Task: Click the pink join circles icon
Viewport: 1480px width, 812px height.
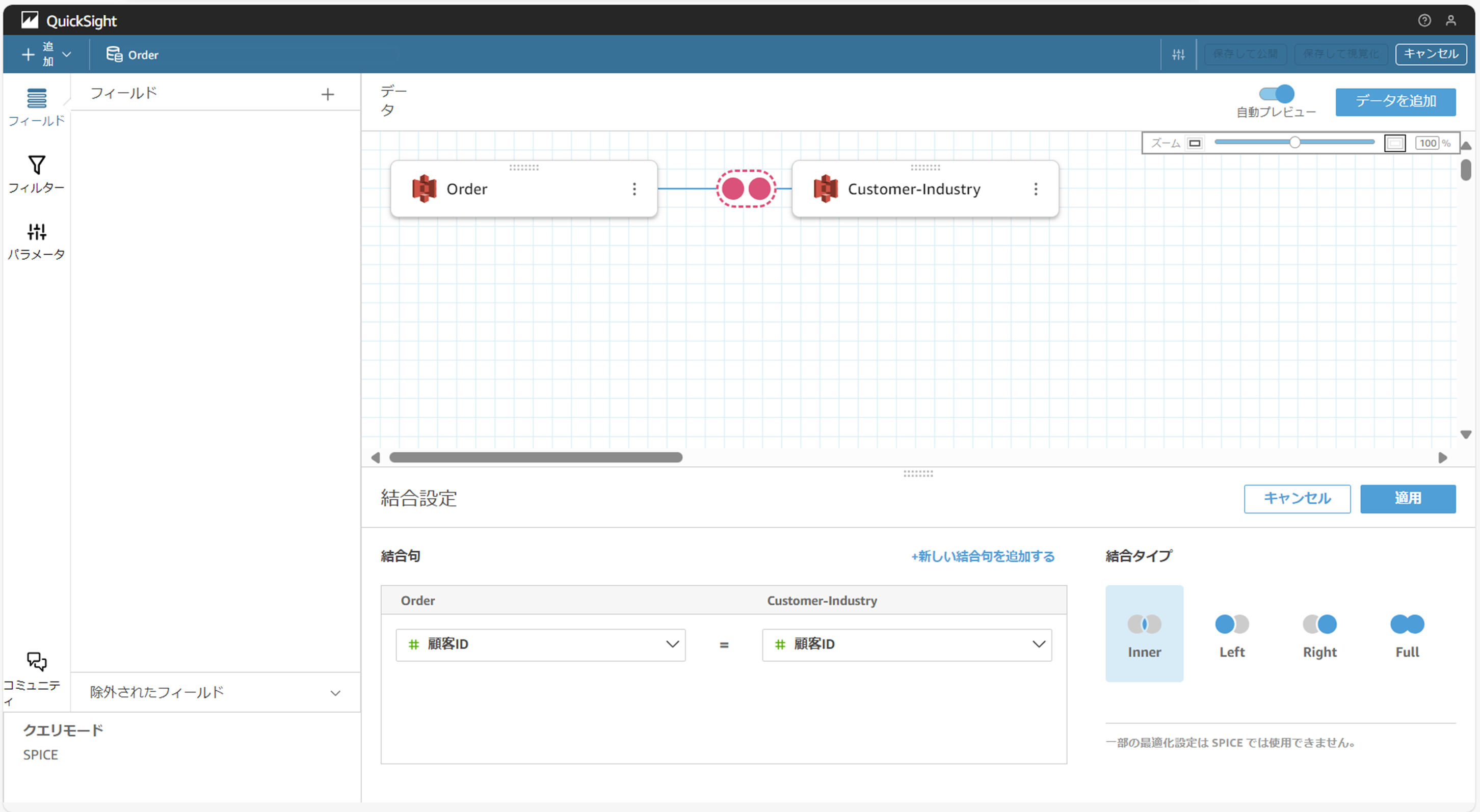Action: (x=746, y=188)
